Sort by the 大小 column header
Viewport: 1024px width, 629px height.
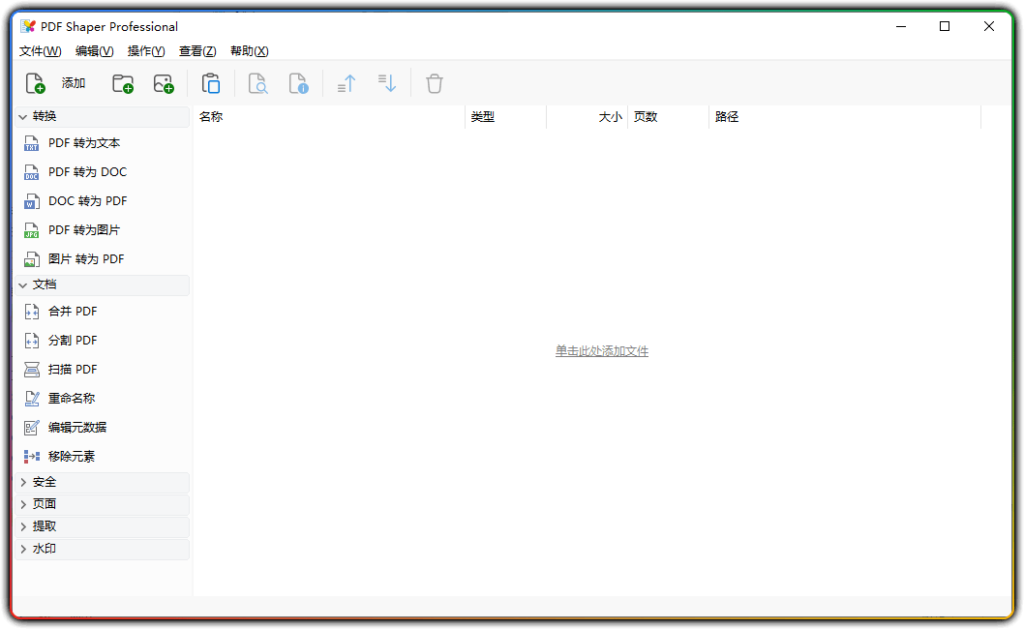tap(587, 117)
